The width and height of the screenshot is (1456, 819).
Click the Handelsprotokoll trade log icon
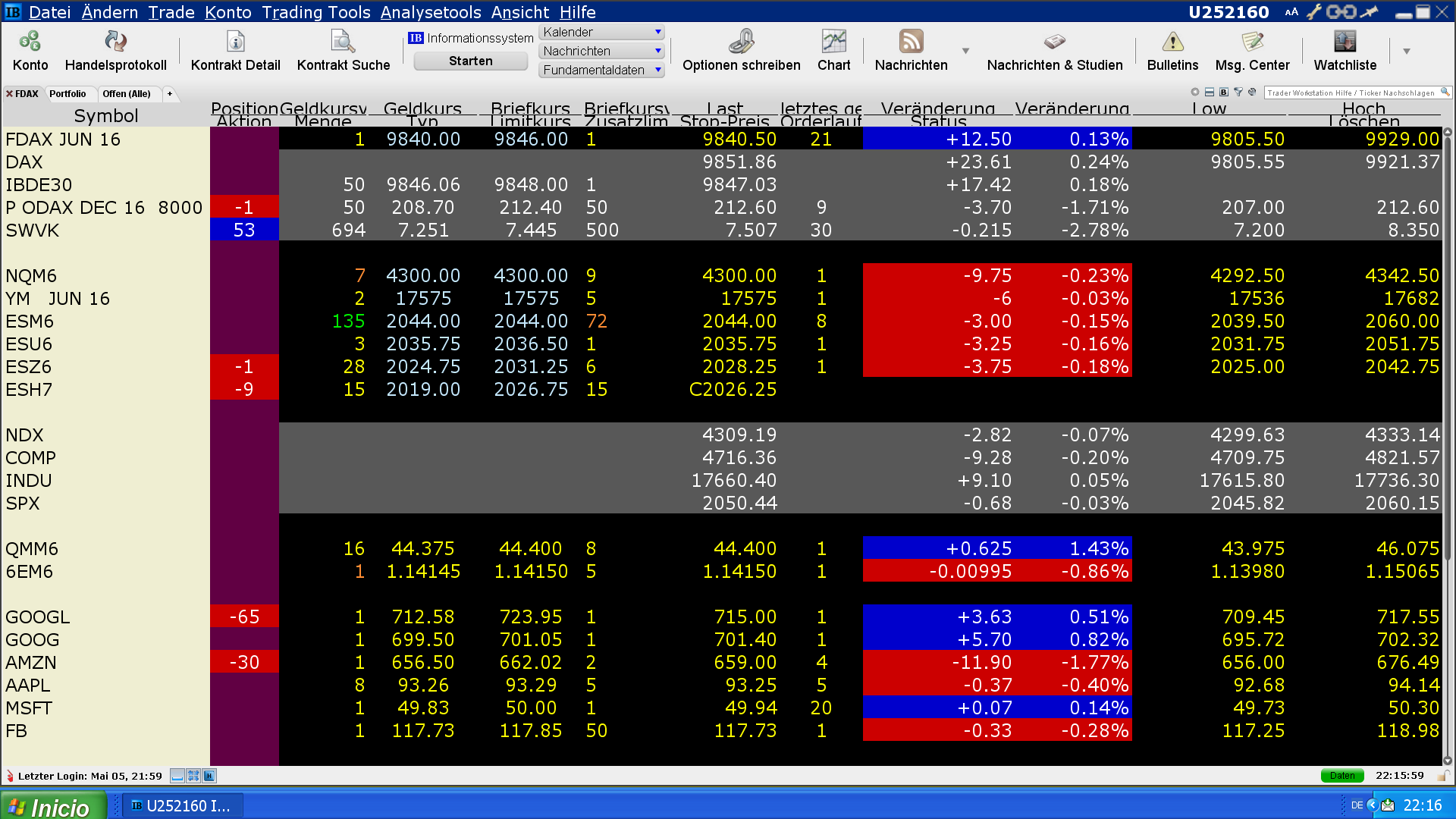tap(115, 42)
